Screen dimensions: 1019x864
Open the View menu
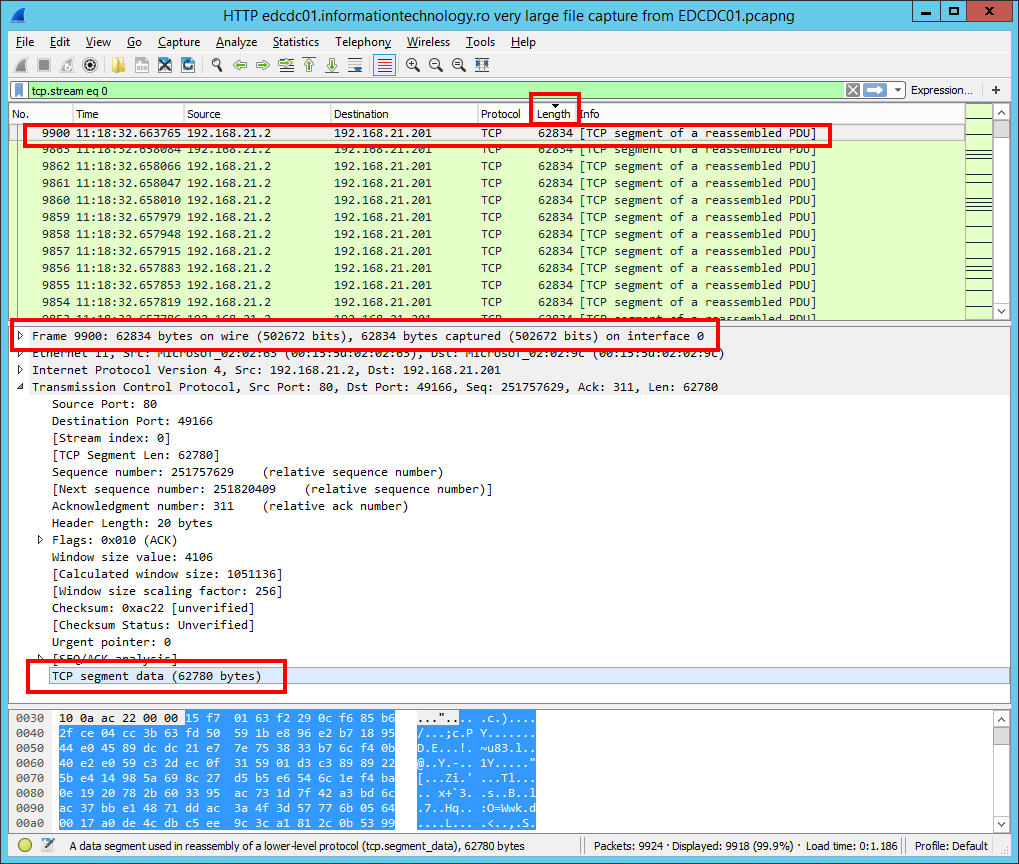tap(98, 42)
